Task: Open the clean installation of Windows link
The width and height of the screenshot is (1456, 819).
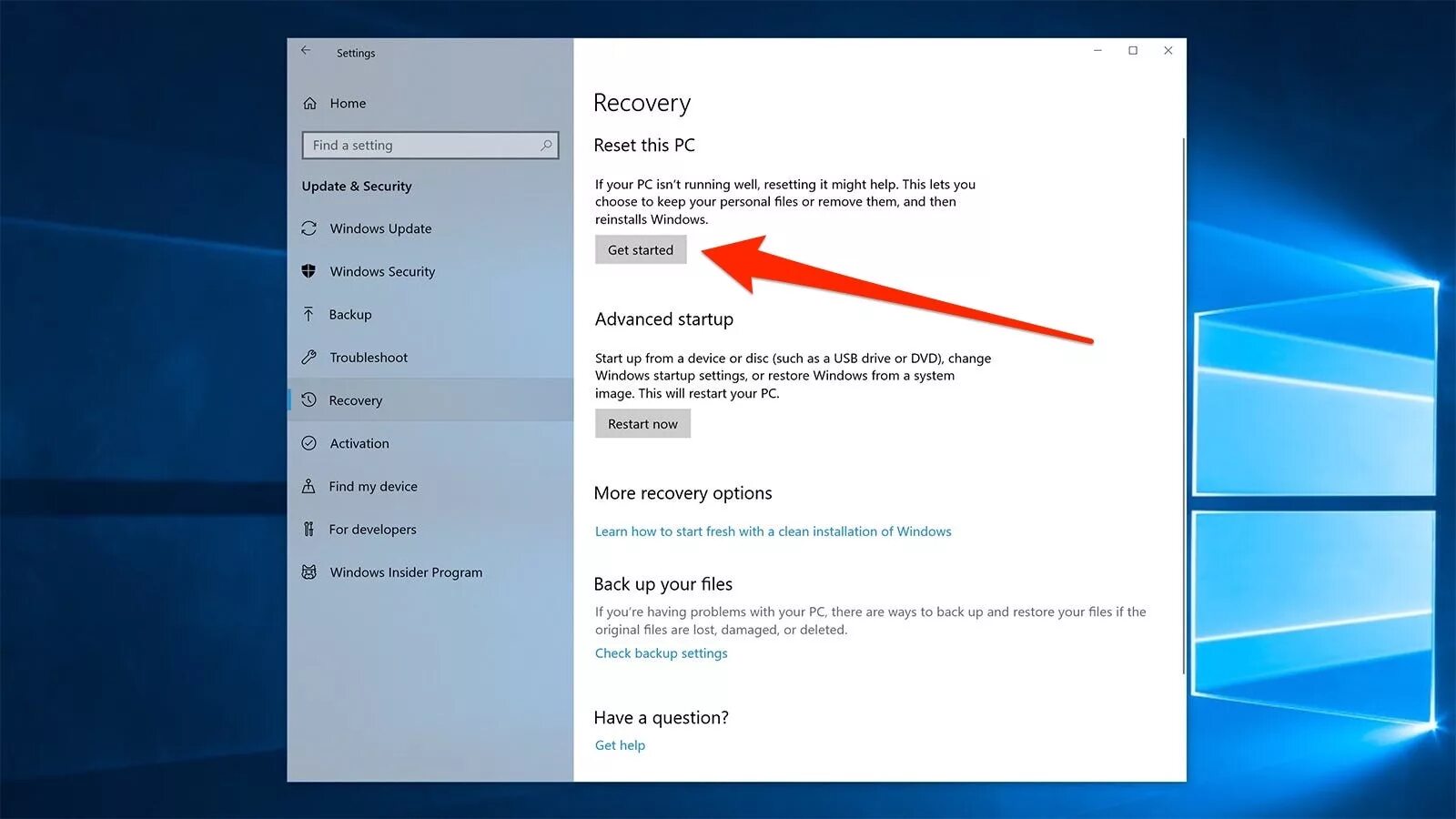Action: (x=773, y=531)
